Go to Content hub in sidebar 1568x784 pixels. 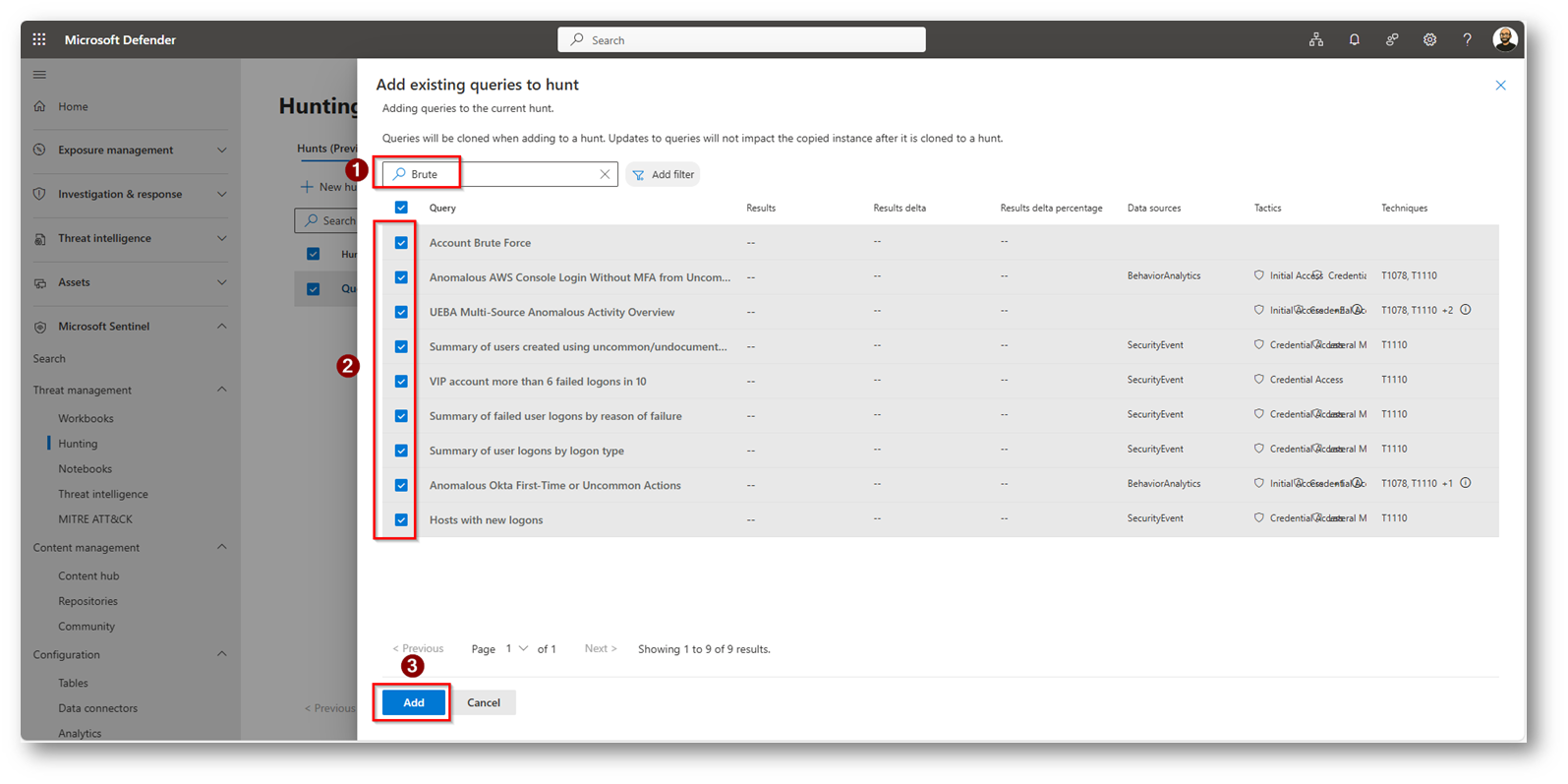[88, 575]
